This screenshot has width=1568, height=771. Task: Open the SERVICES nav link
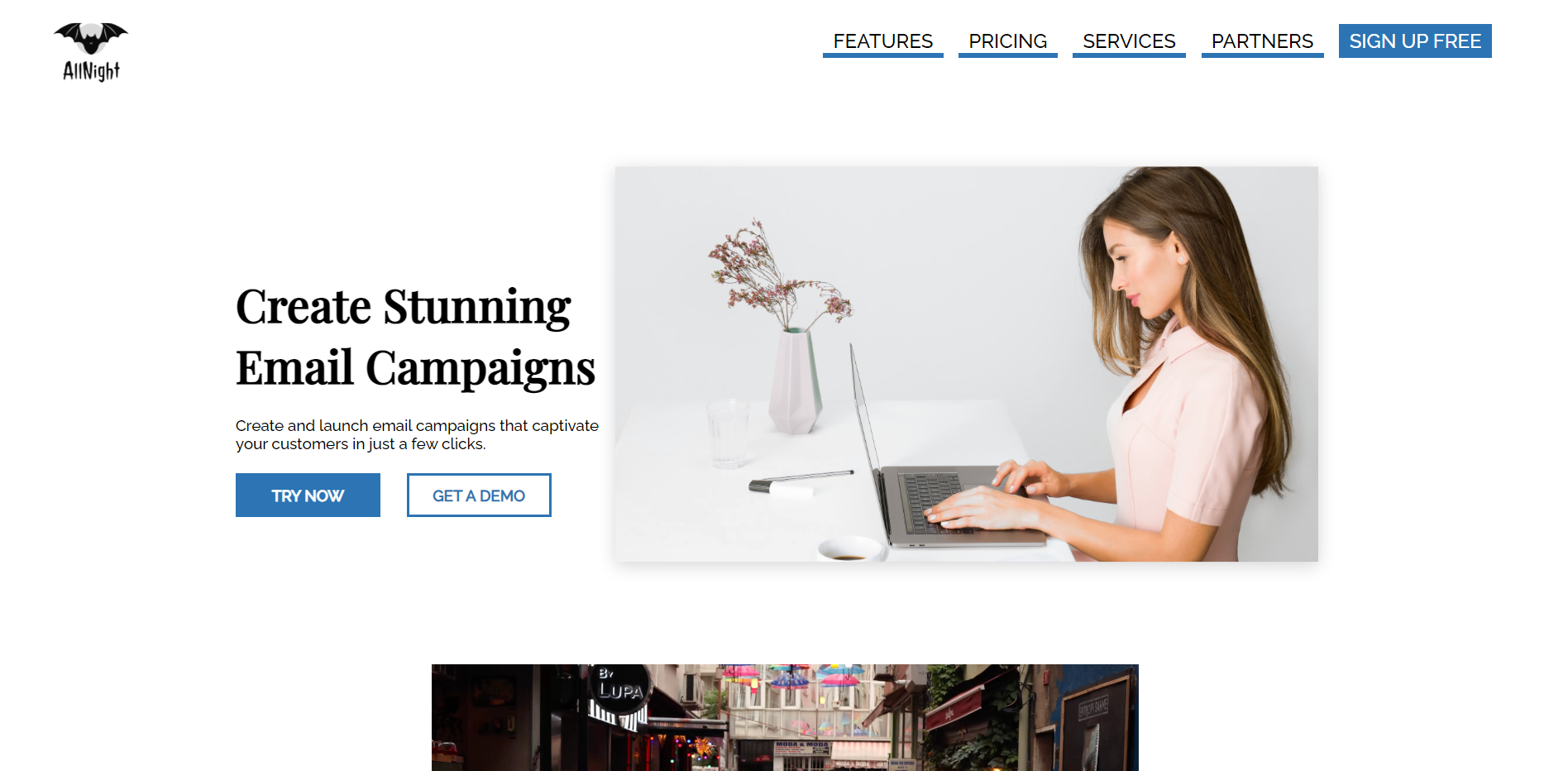pyautogui.click(x=1129, y=41)
